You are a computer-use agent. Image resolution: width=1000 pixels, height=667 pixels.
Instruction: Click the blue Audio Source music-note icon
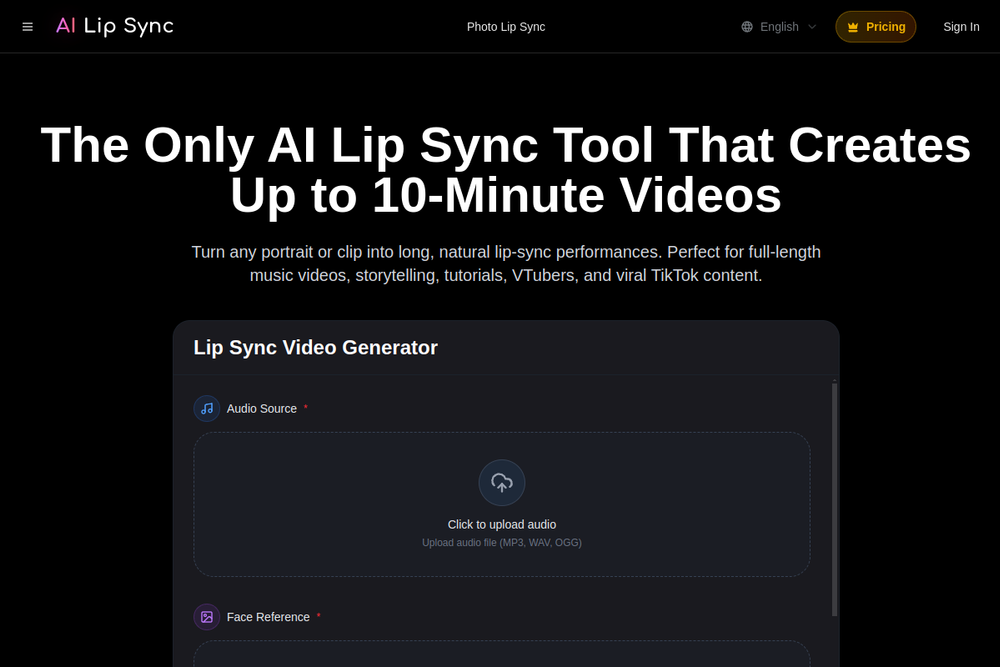pos(206,408)
